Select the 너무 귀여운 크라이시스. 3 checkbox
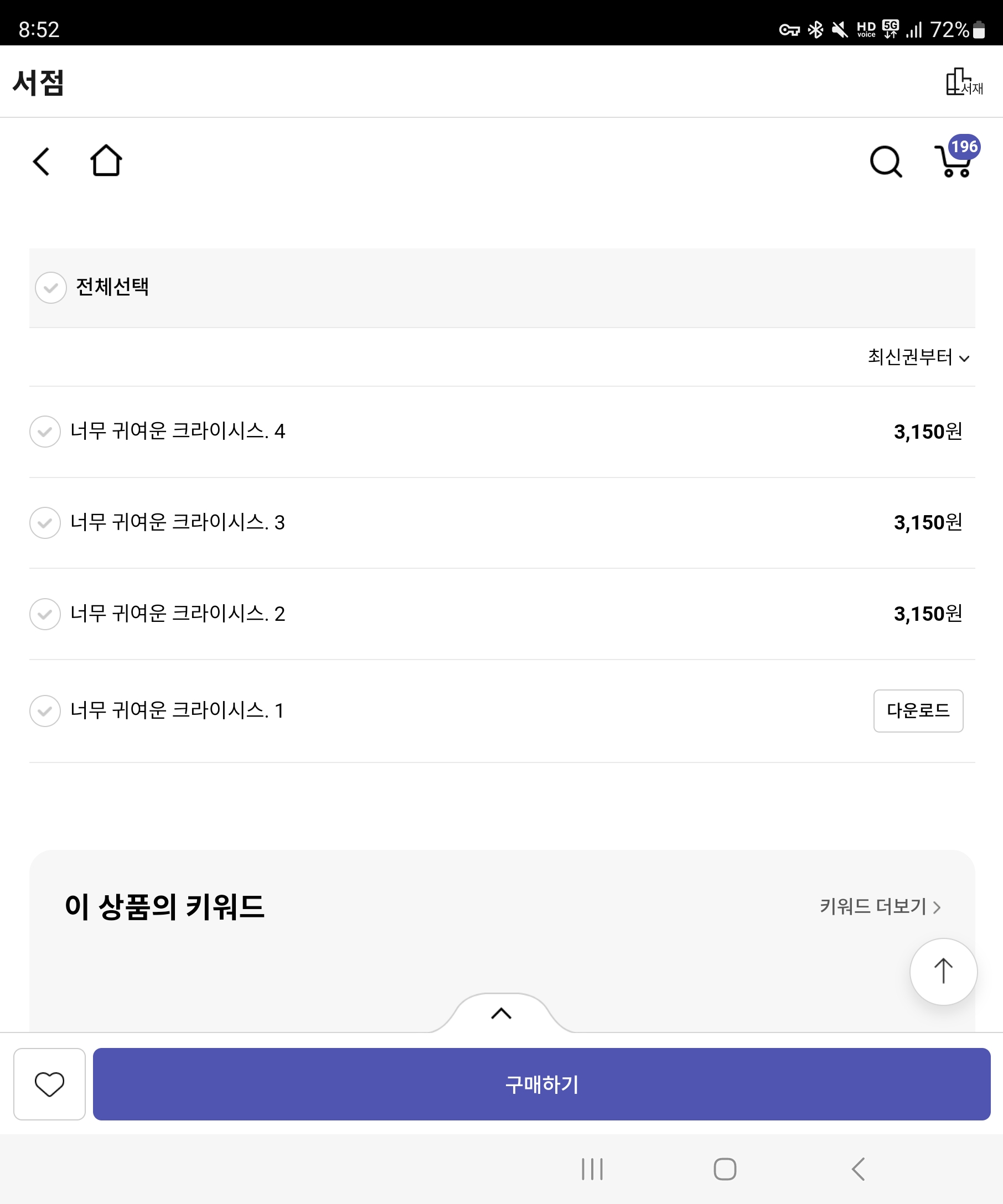Screen dimensions: 1003x1204 [45, 523]
